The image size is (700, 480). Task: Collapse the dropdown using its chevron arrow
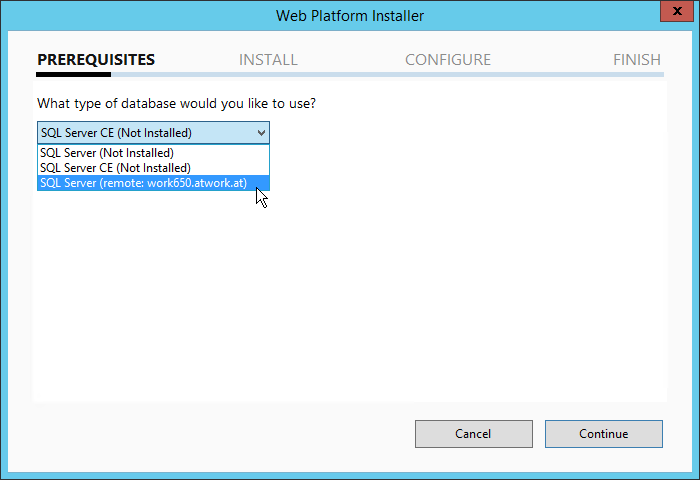pyautogui.click(x=261, y=132)
